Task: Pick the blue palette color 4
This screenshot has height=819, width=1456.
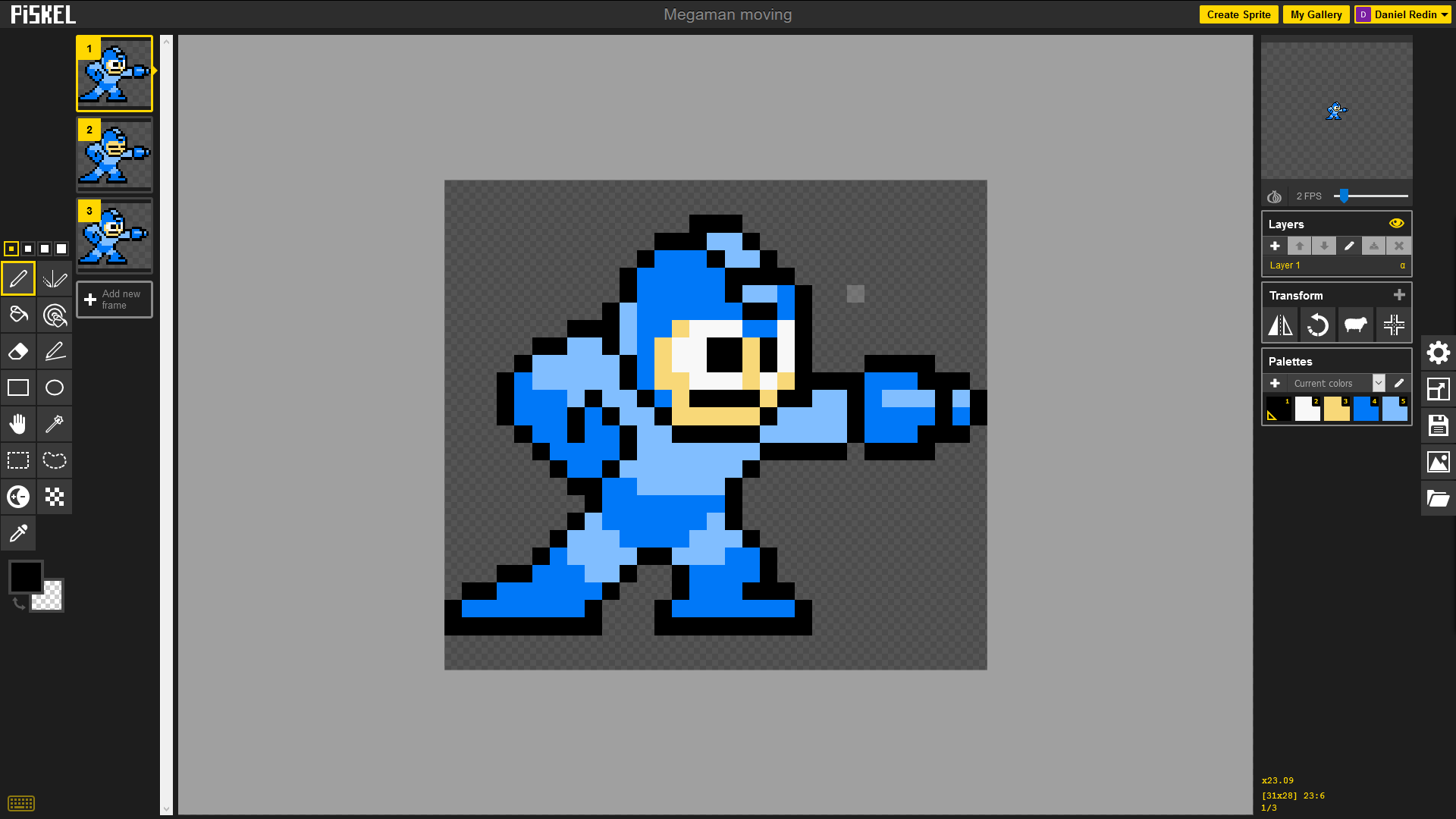Action: click(1366, 409)
